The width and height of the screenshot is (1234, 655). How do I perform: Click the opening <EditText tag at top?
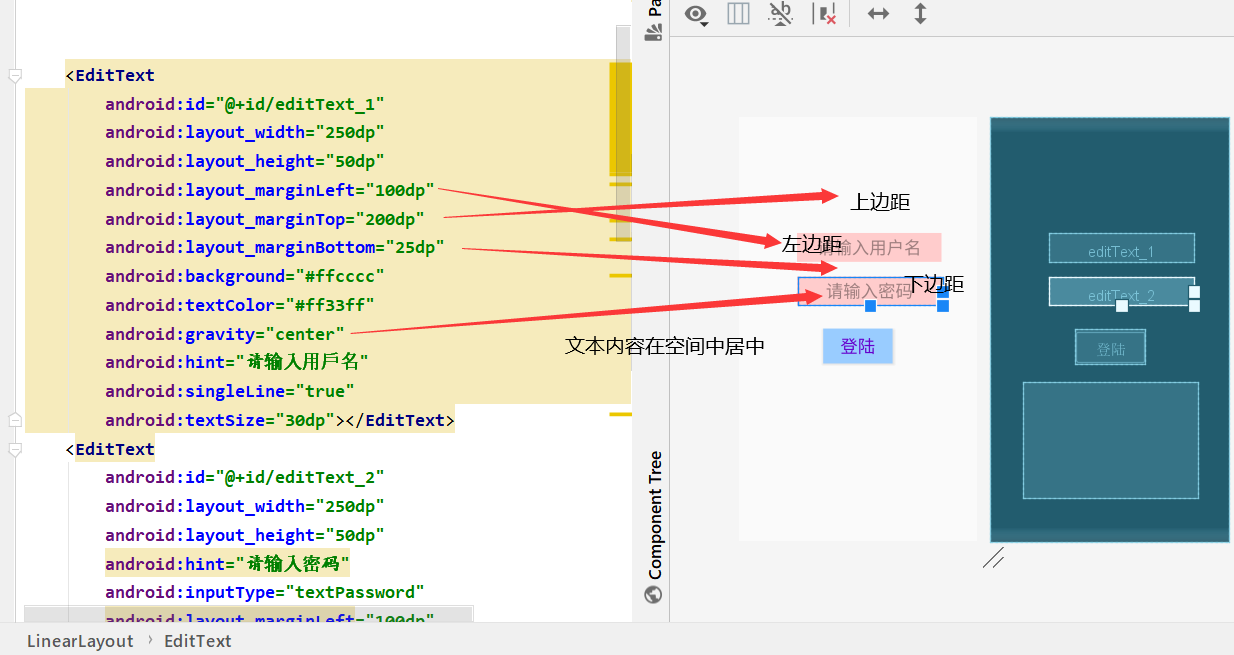(110, 75)
